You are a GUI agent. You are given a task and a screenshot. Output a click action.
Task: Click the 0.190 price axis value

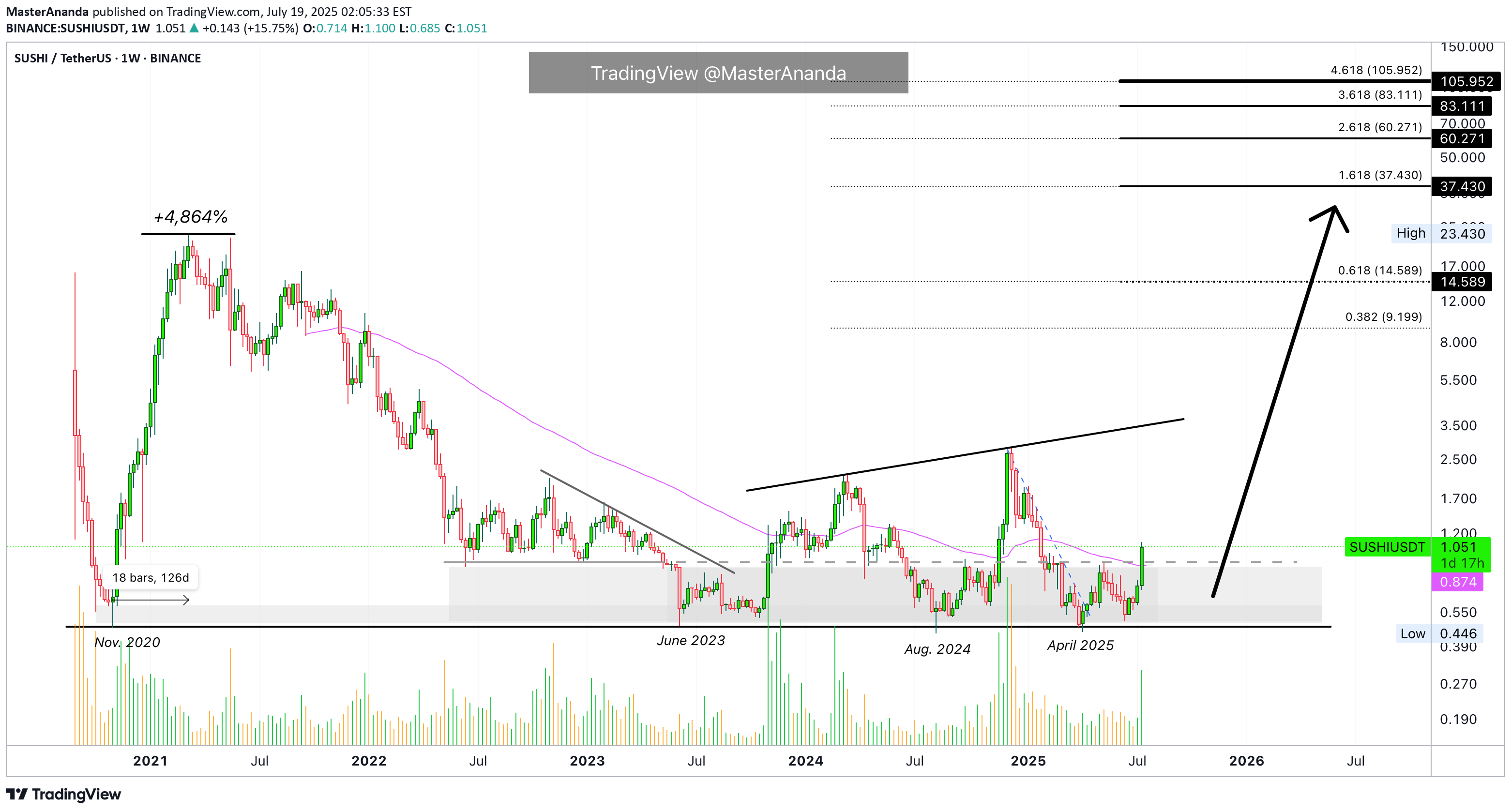point(1458,719)
